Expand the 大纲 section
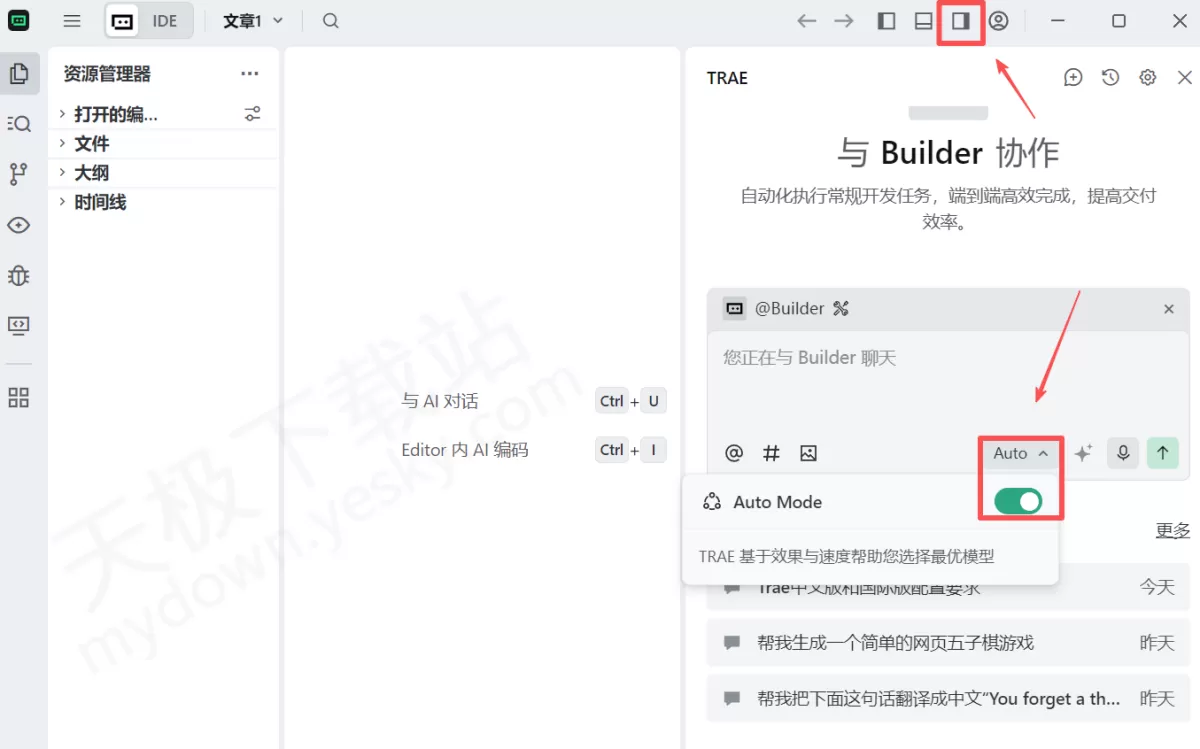1200x749 pixels. coord(164,173)
